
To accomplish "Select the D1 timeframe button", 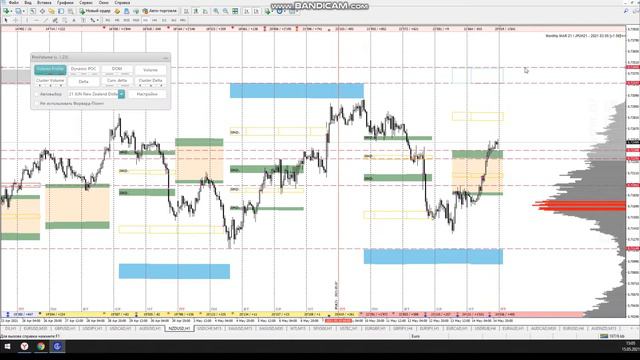I will point(164,20).
